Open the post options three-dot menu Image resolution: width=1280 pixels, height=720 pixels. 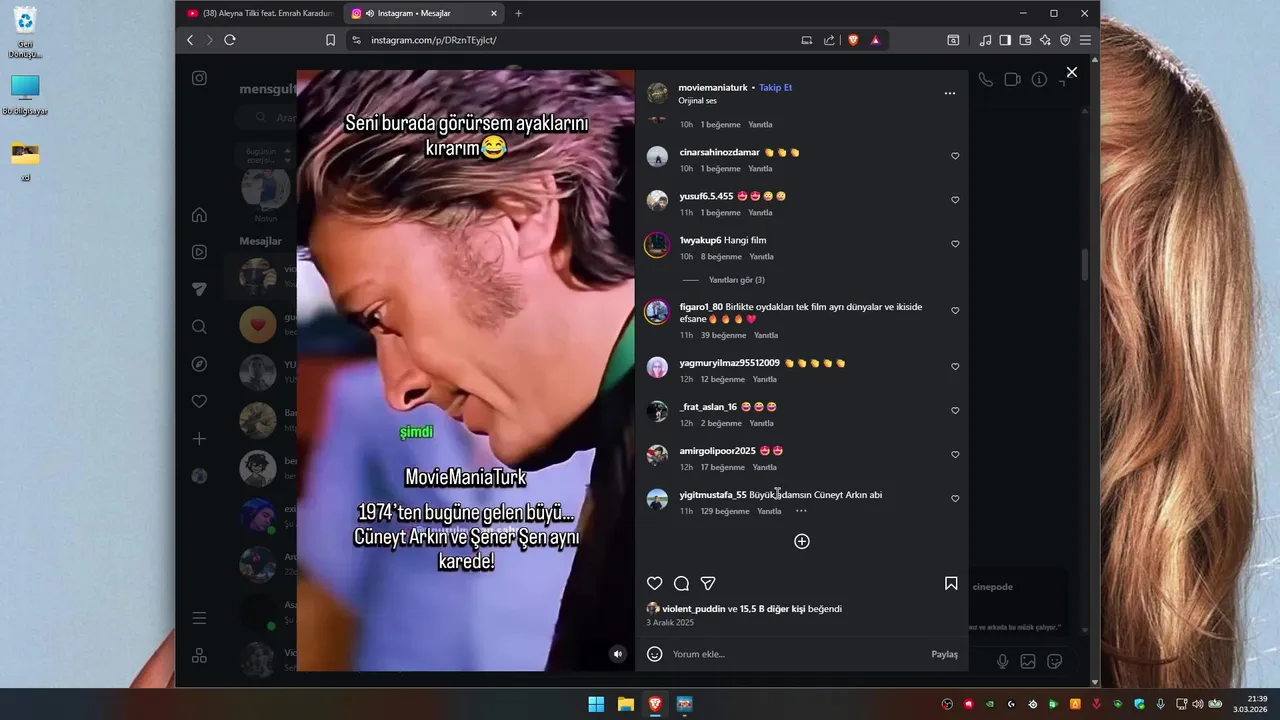pyautogui.click(x=950, y=93)
